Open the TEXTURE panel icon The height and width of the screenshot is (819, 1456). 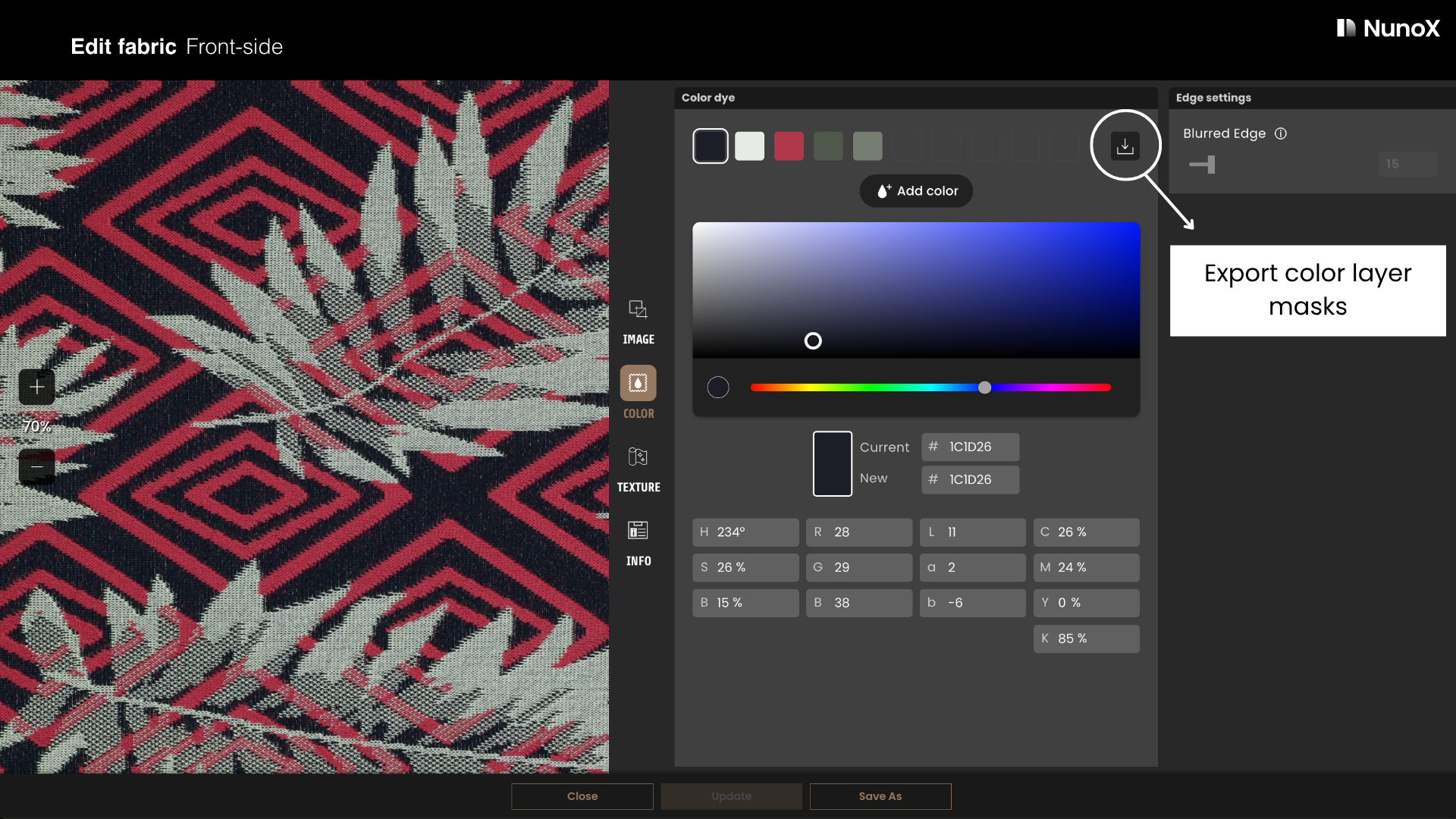point(638,457)
